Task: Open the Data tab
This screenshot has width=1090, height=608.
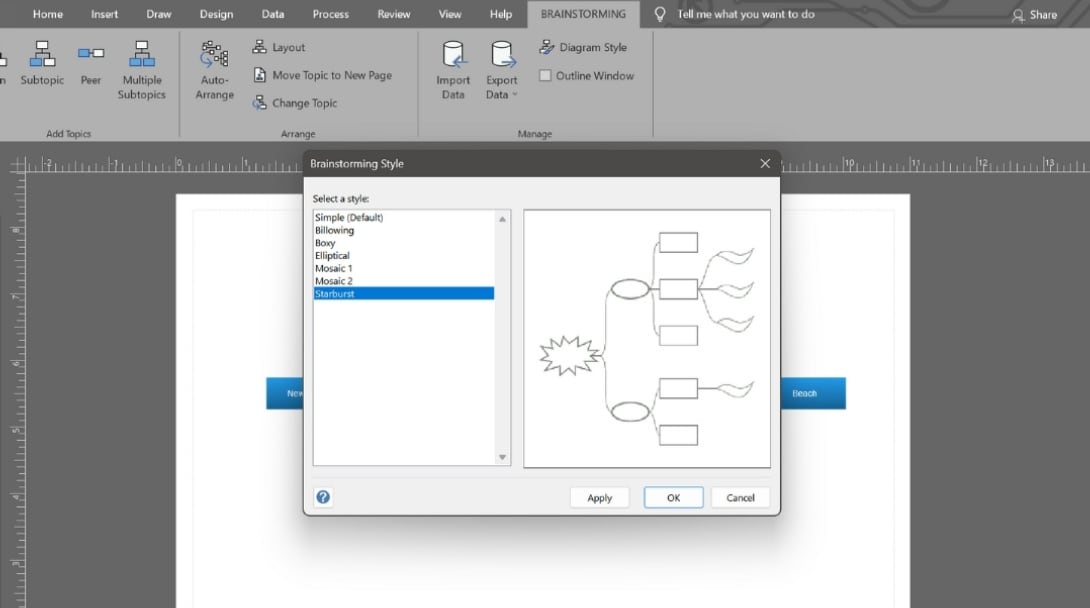Action: coord(272,14)
